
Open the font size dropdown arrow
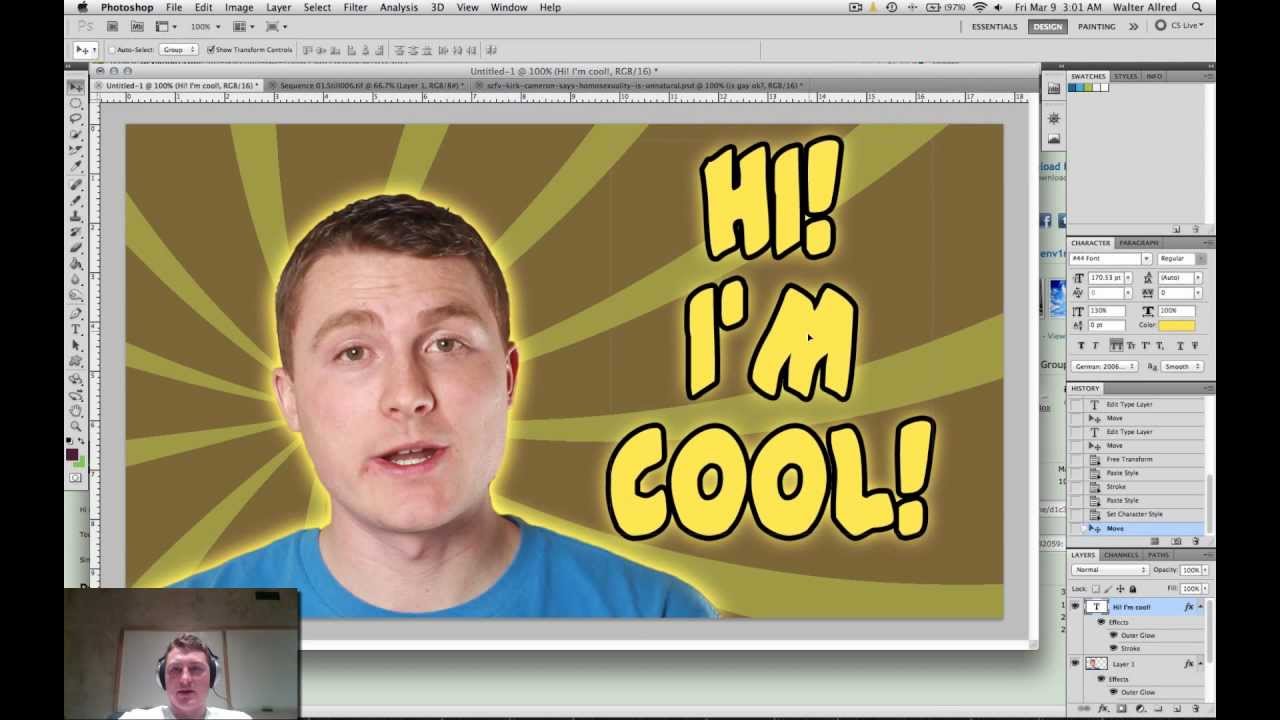(1128, 278)
